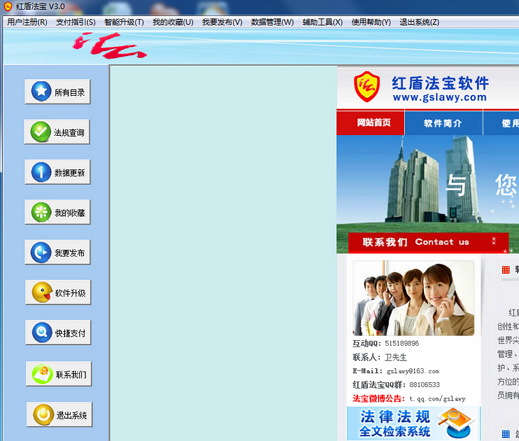Screen dimensions: 519x441
Task: Click the 法宝微博公告 red label
Action: click(x=379, y=399)
